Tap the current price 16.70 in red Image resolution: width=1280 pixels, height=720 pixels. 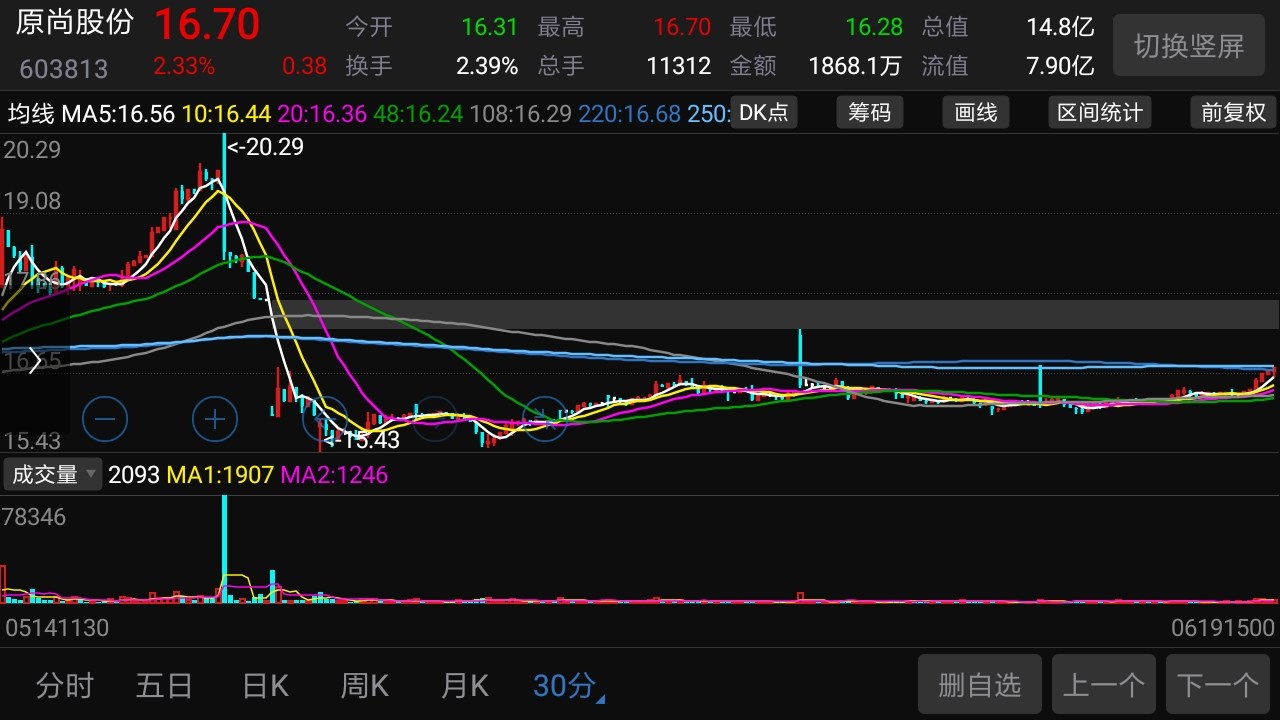[x=207, y=24]
